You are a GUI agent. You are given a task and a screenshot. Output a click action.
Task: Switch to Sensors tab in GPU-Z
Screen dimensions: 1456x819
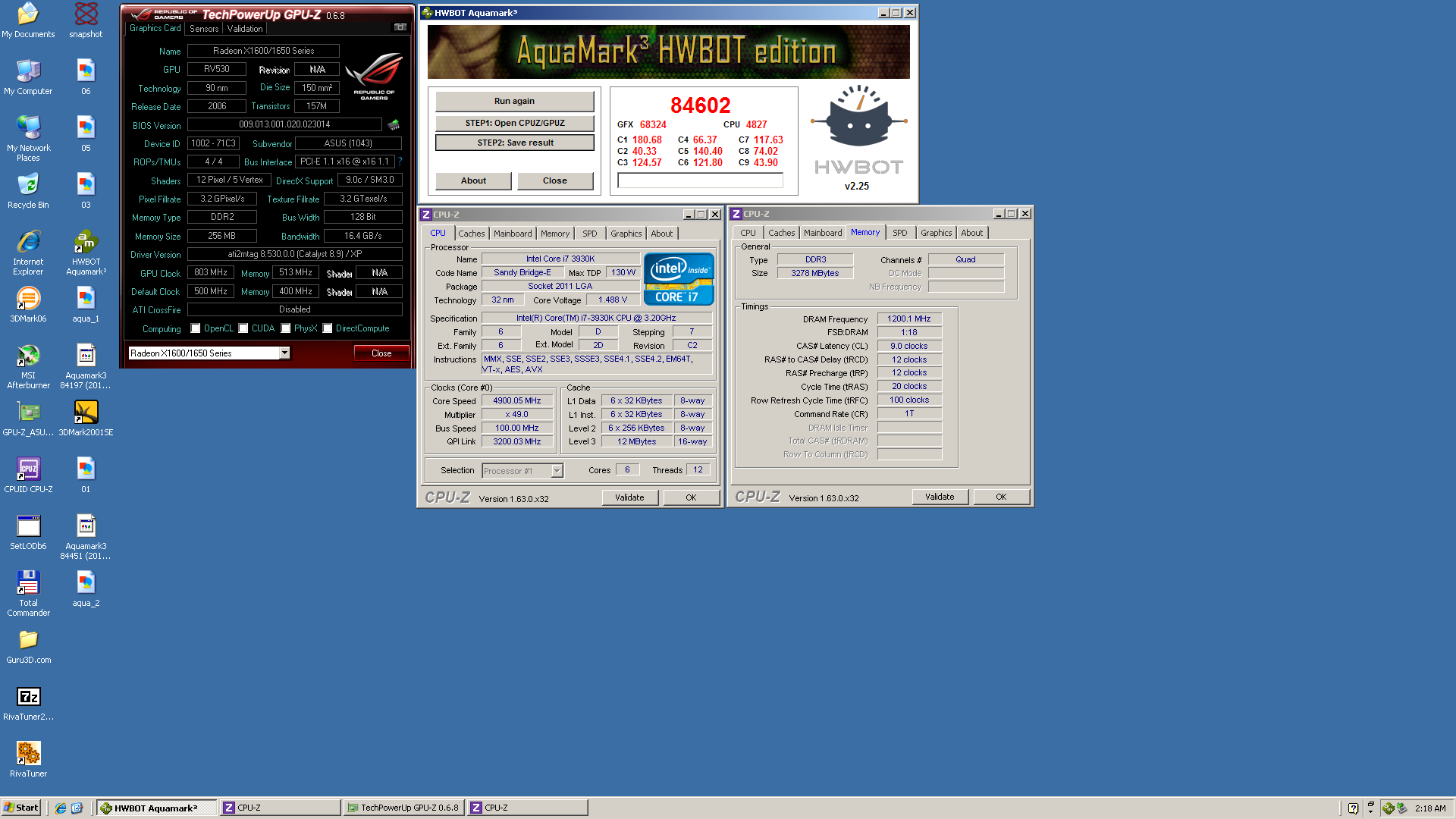click(x=204, y=29)
